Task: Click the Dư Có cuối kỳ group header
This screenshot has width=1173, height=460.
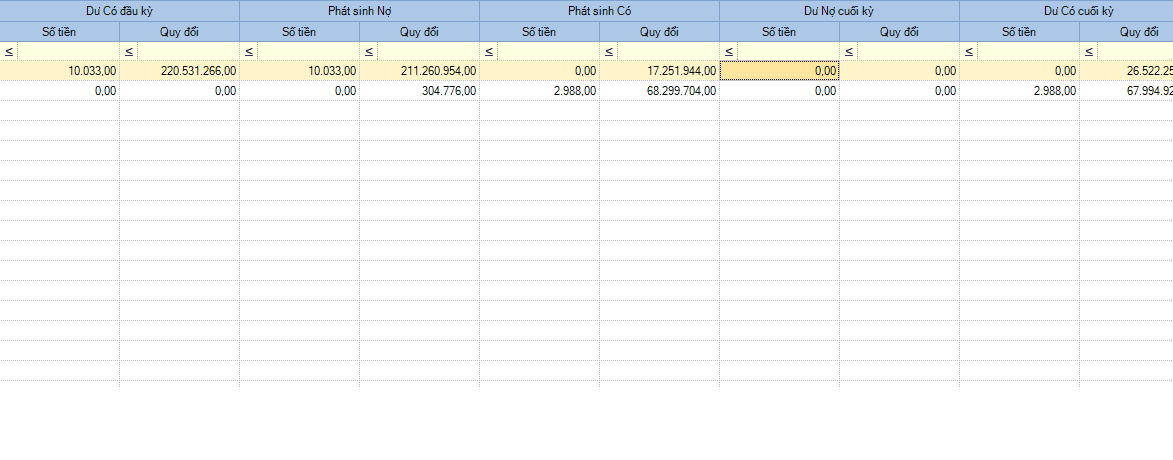Action: 1066,11
